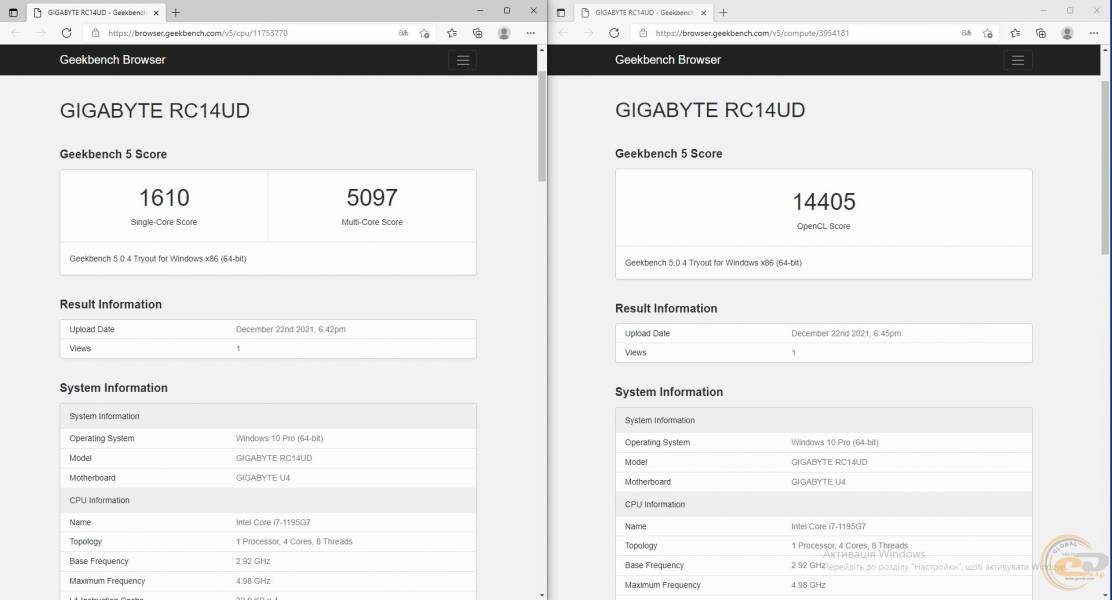
Task: Open Favorites list in right window
Action: pyautogui.click(x=1015, y=33)
